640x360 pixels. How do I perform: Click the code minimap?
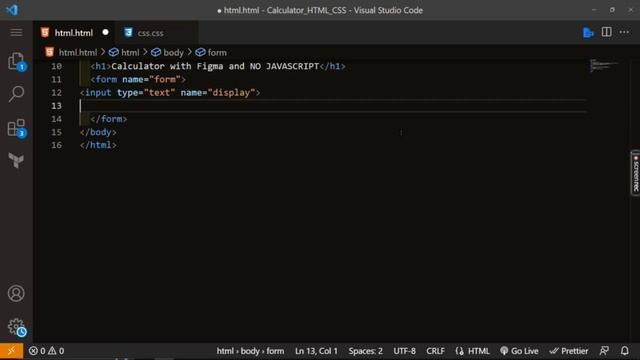(x=604, y=65)
